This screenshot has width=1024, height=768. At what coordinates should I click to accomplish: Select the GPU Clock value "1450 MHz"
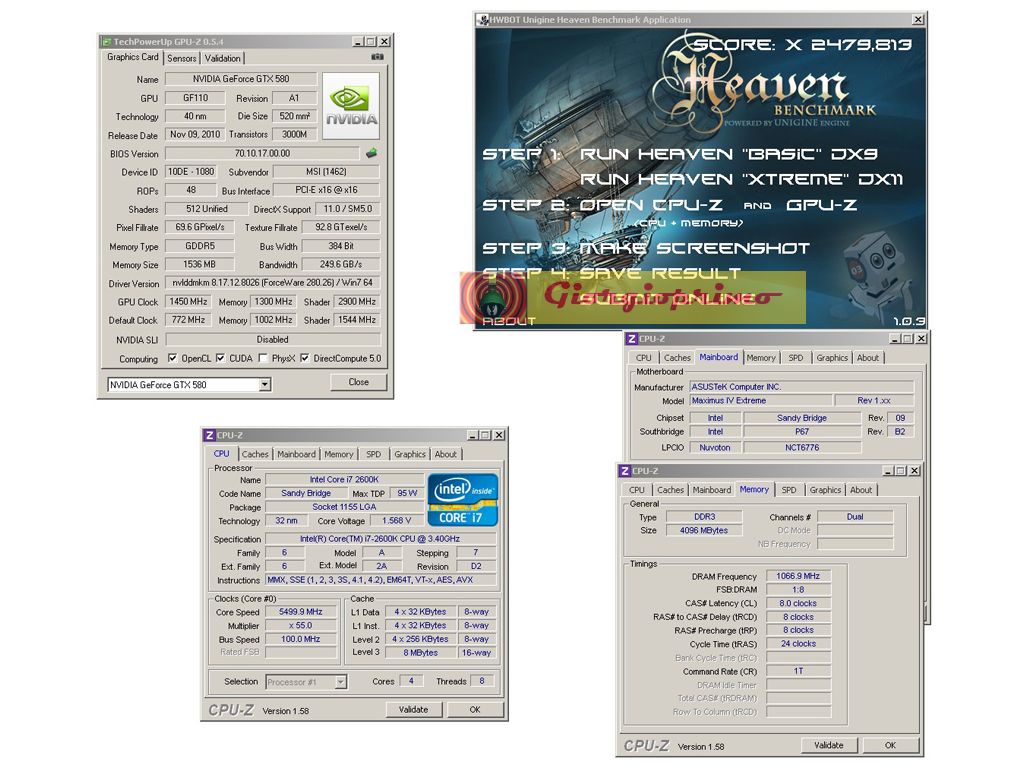188,302
